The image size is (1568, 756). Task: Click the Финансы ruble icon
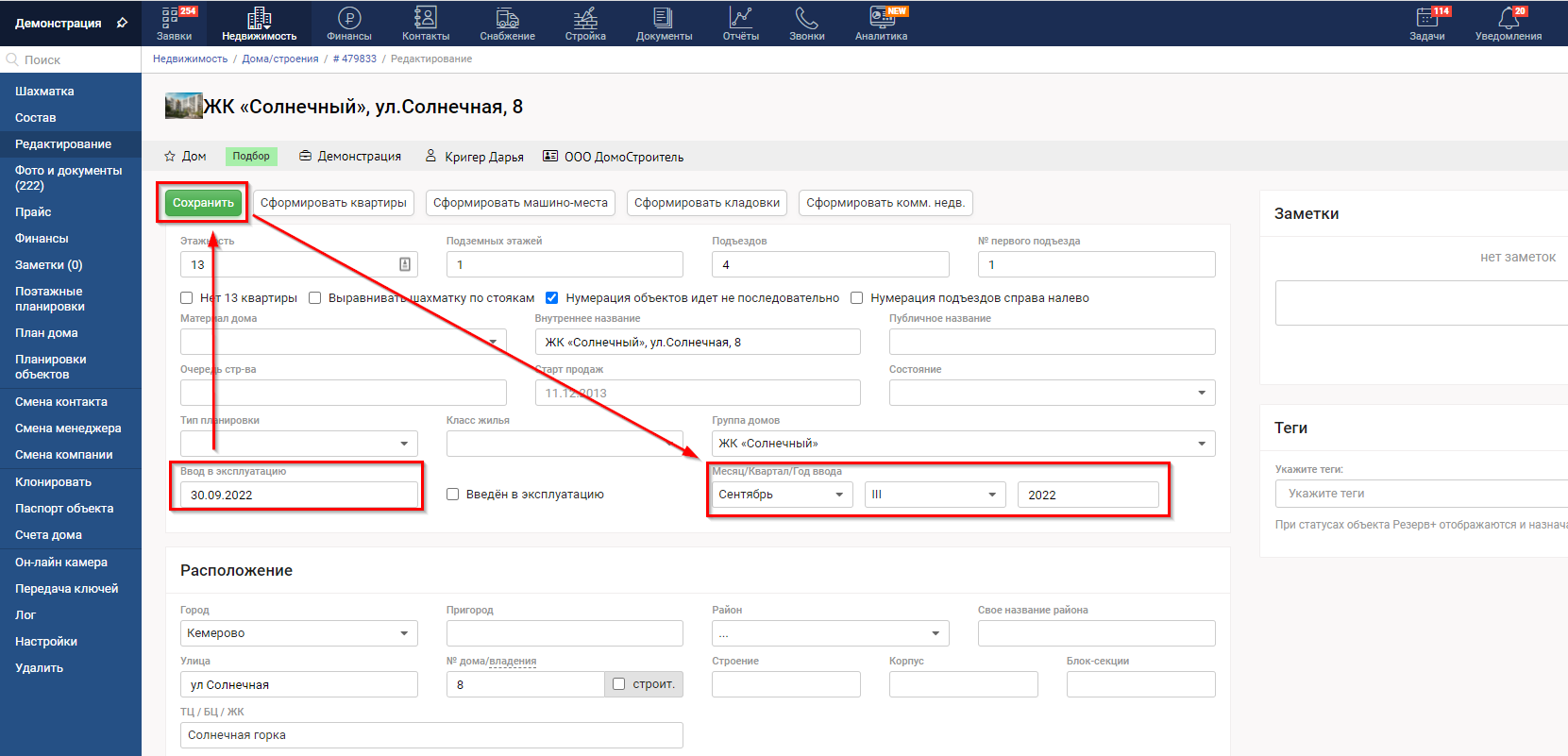pos(348,18)
